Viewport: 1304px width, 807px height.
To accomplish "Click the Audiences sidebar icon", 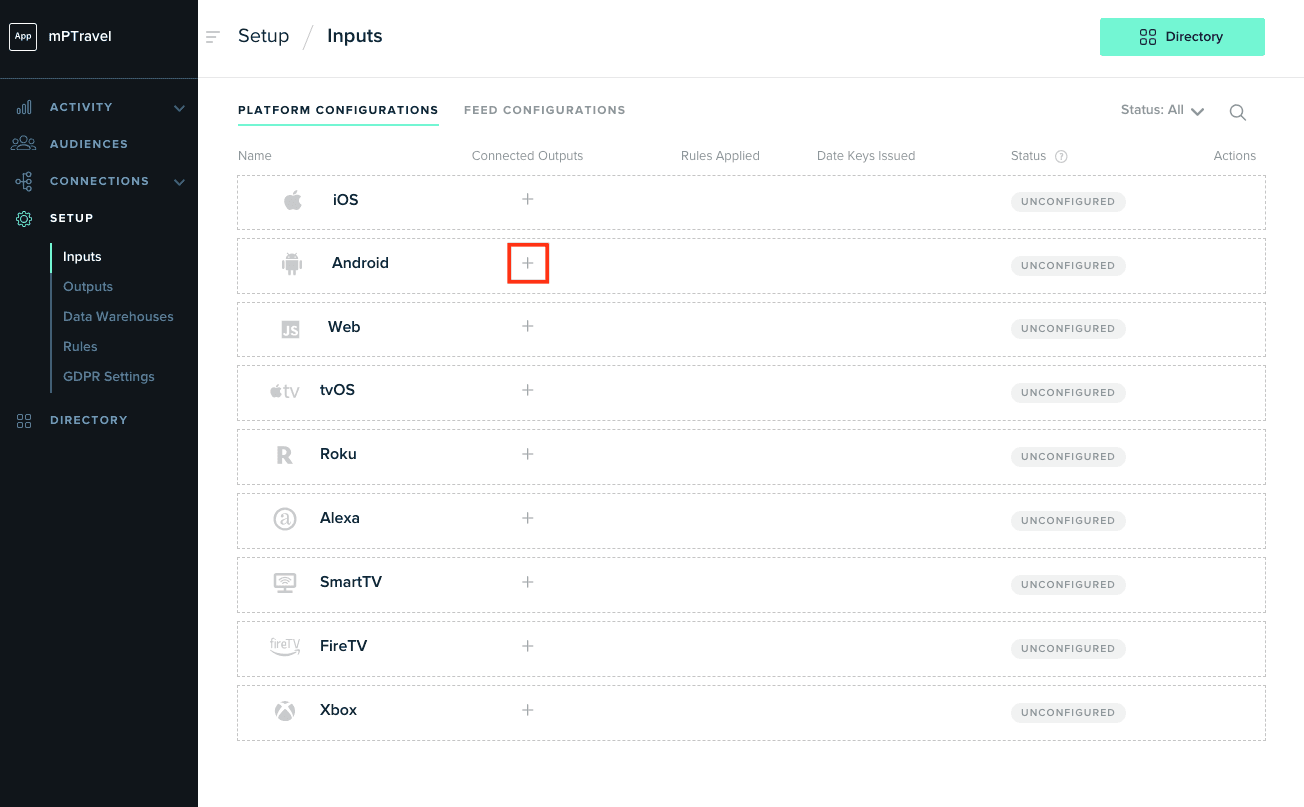I will 23,143.
